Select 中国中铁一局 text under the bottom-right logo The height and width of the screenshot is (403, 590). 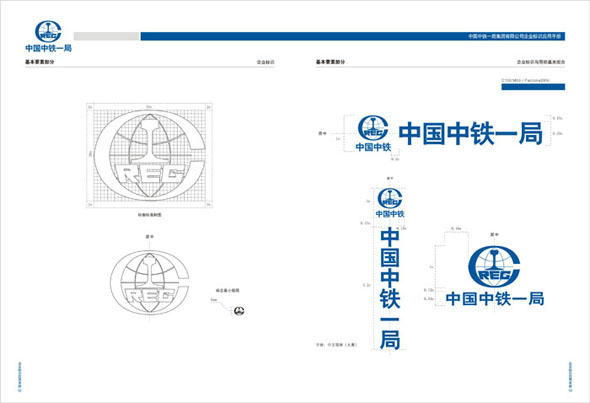pos(495,299)
